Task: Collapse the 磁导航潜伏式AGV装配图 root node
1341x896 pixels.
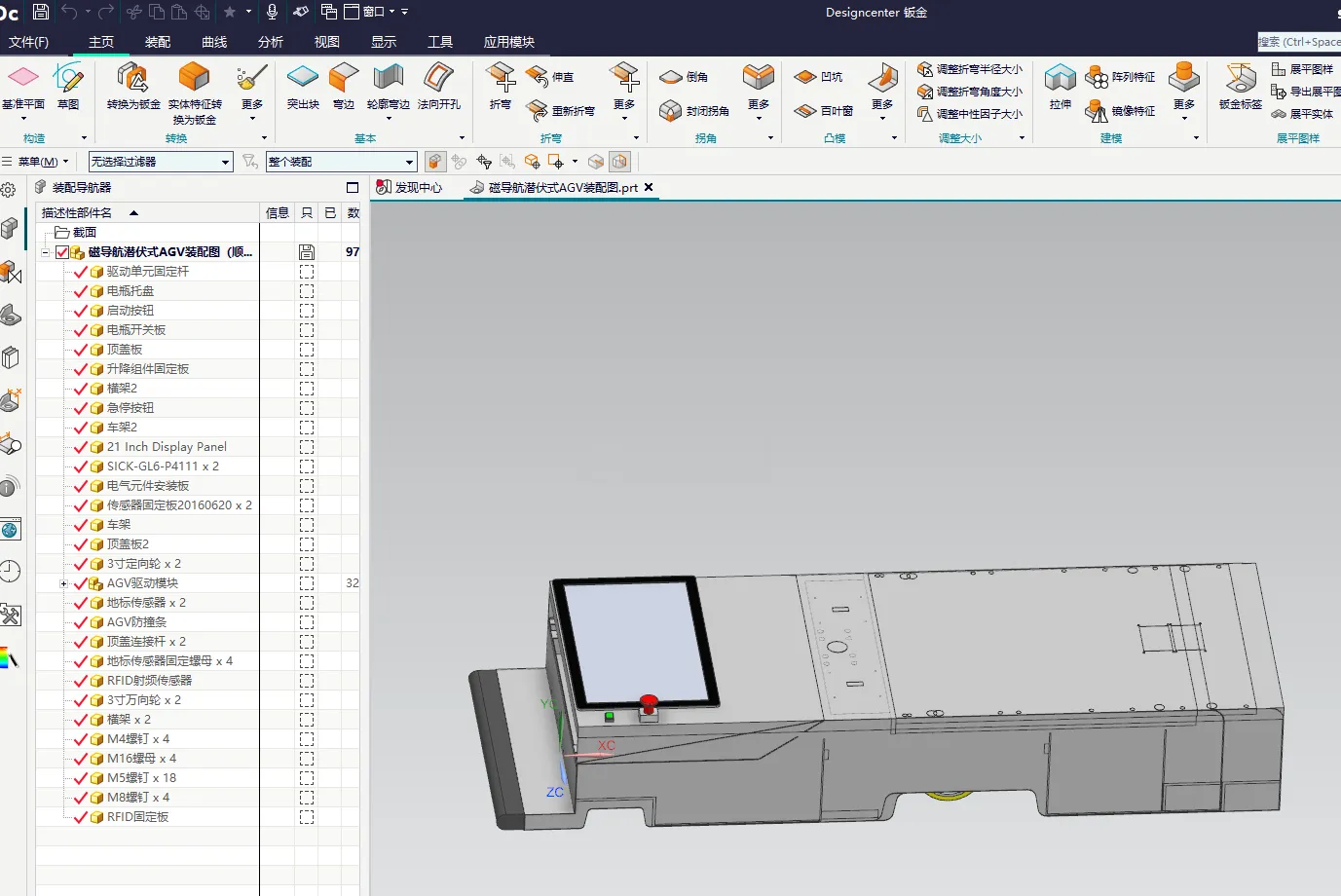Action: tap(45, 252)
